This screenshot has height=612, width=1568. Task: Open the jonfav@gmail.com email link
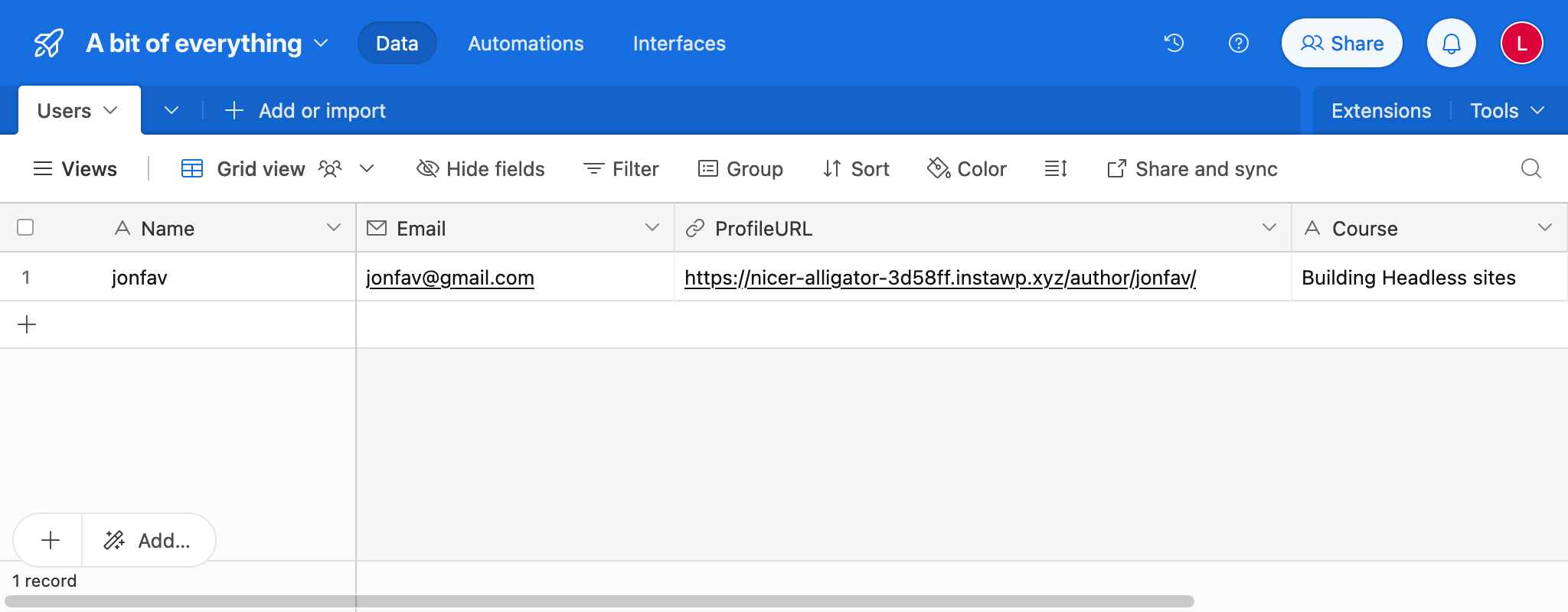(450, 278)
